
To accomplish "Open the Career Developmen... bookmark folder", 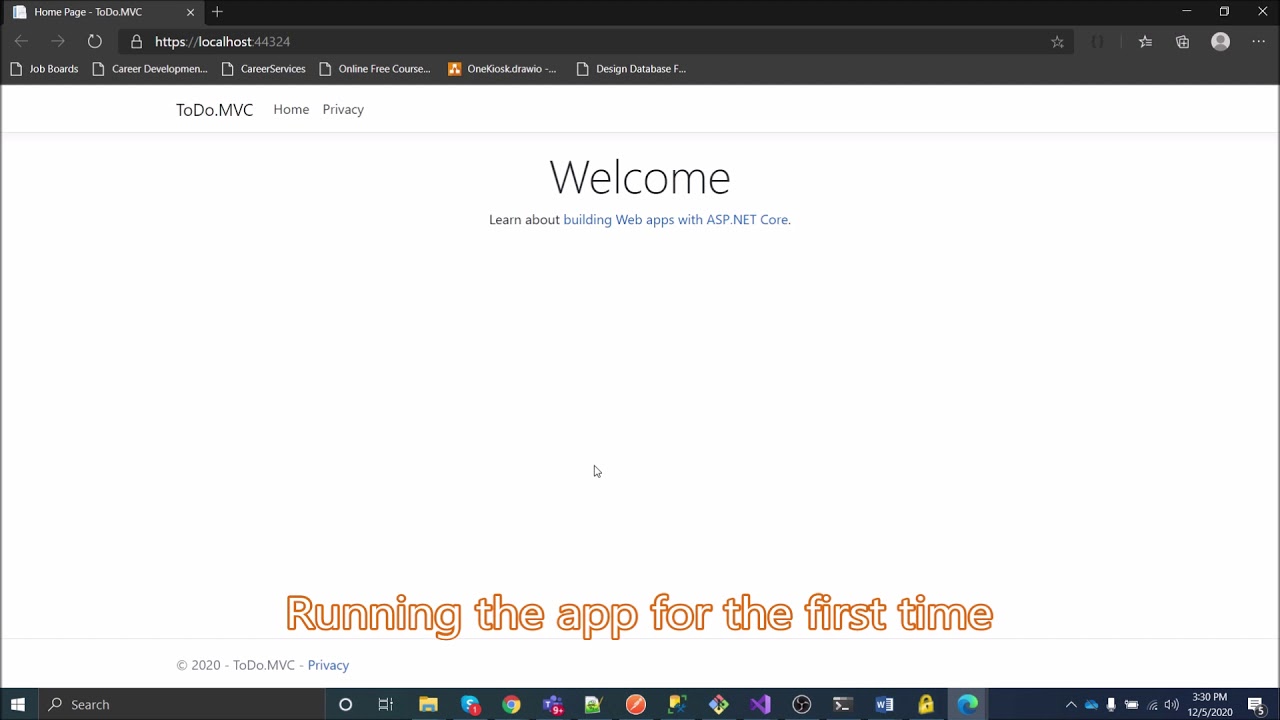I will (150, 69).
